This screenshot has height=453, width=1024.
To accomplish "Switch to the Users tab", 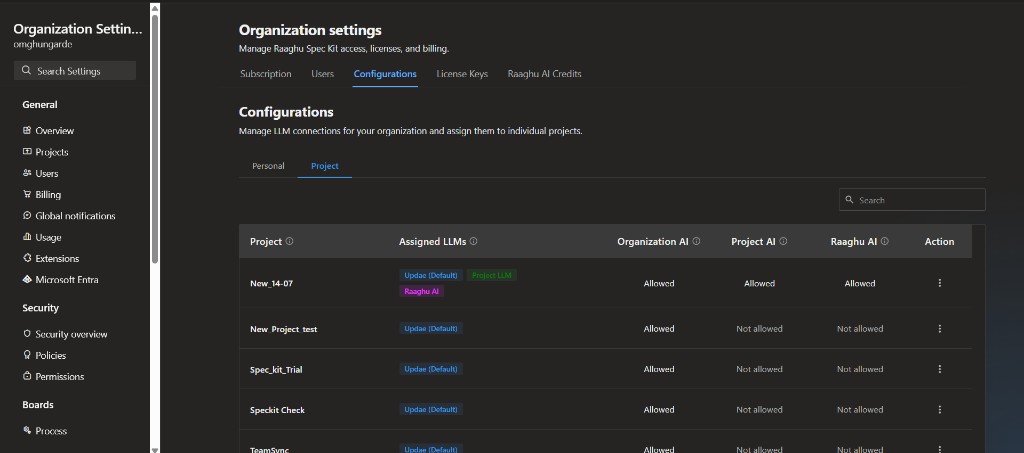I will 323,74.
